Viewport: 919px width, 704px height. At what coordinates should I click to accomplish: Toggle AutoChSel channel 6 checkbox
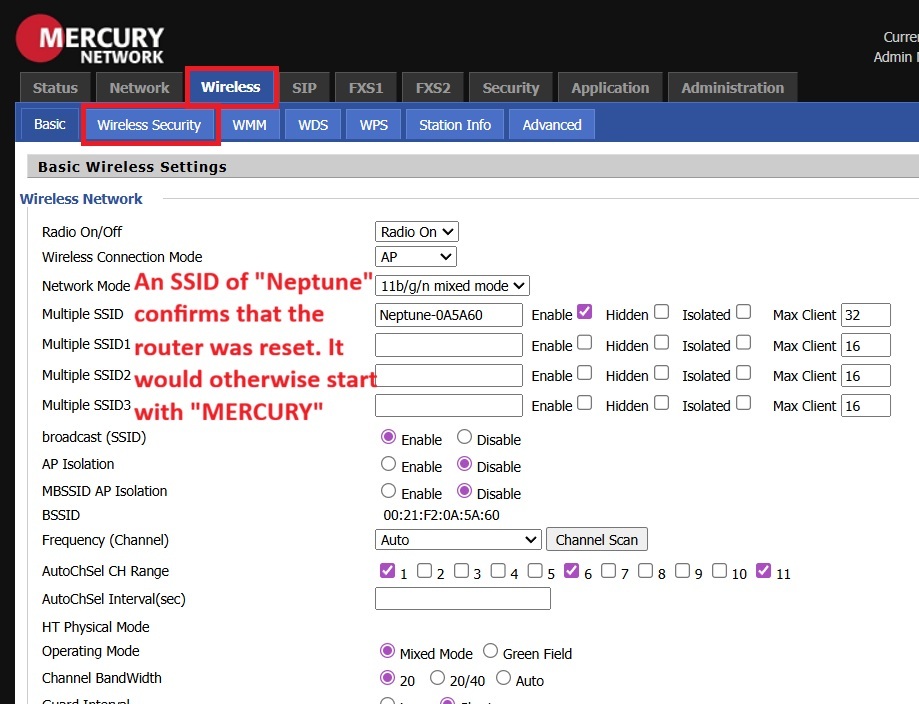point(571,571)
